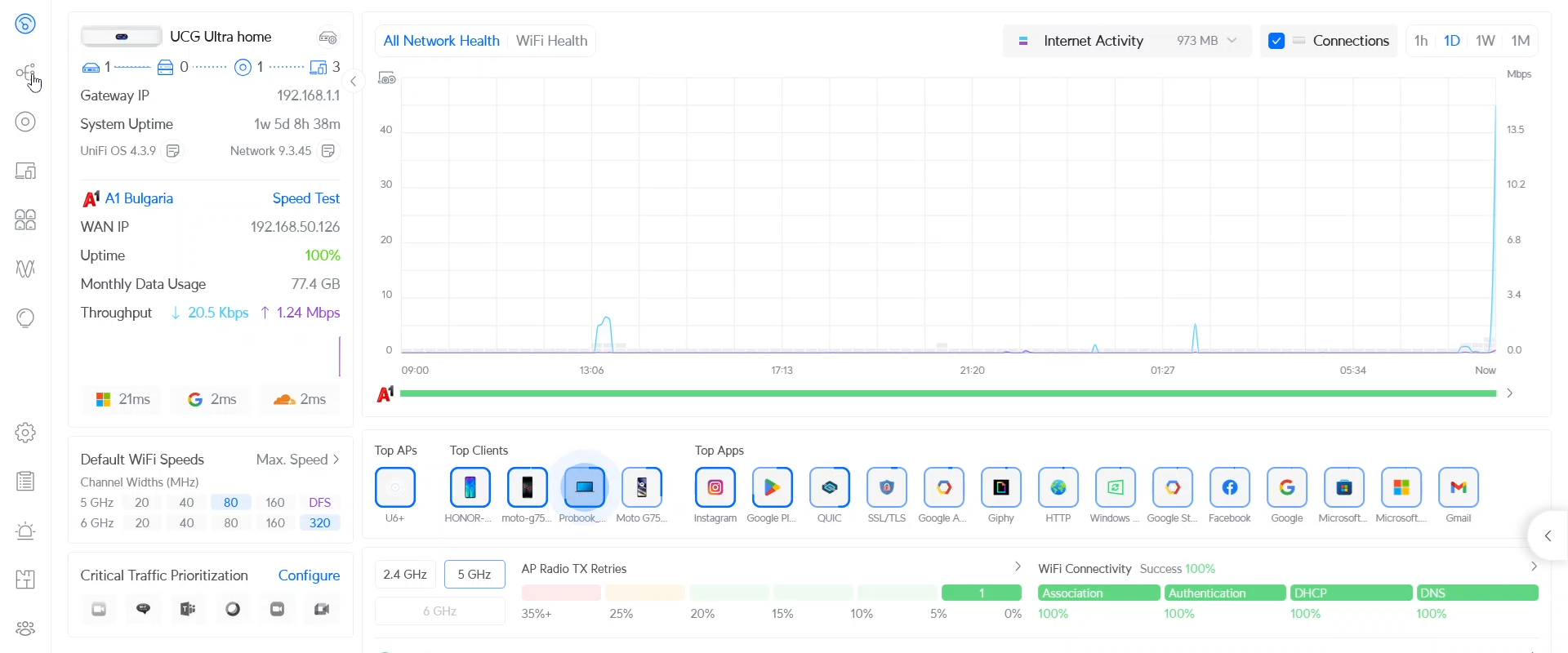Select 80 MHz width for 5 GHz

tap(231, 502)
